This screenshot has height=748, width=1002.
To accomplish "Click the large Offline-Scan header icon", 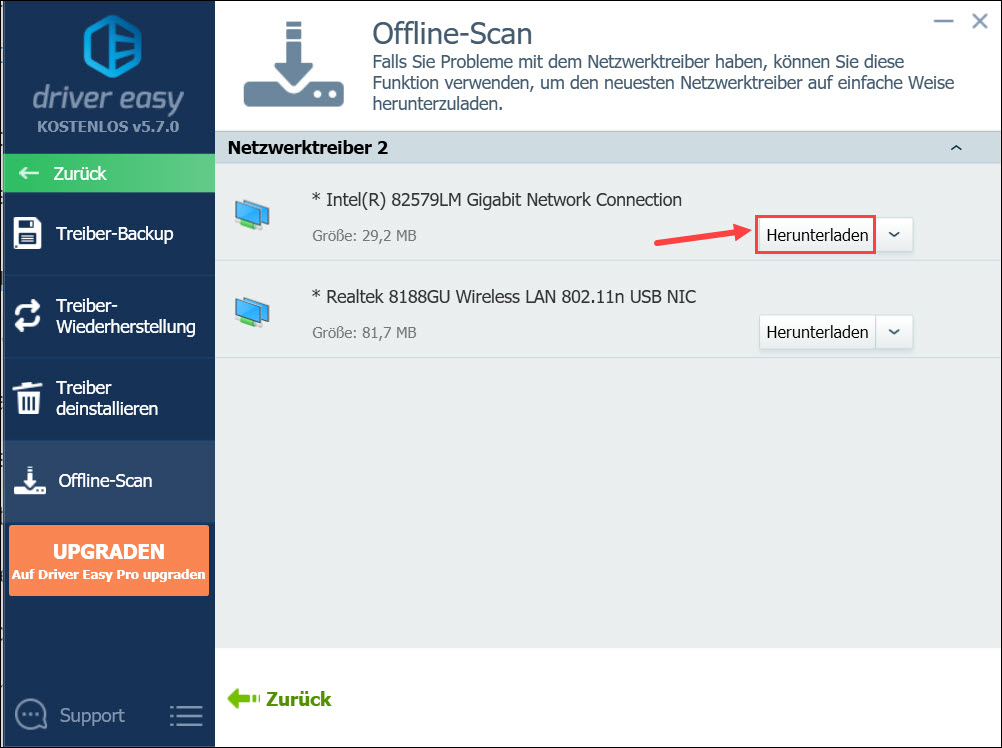I will click(294, 64).
